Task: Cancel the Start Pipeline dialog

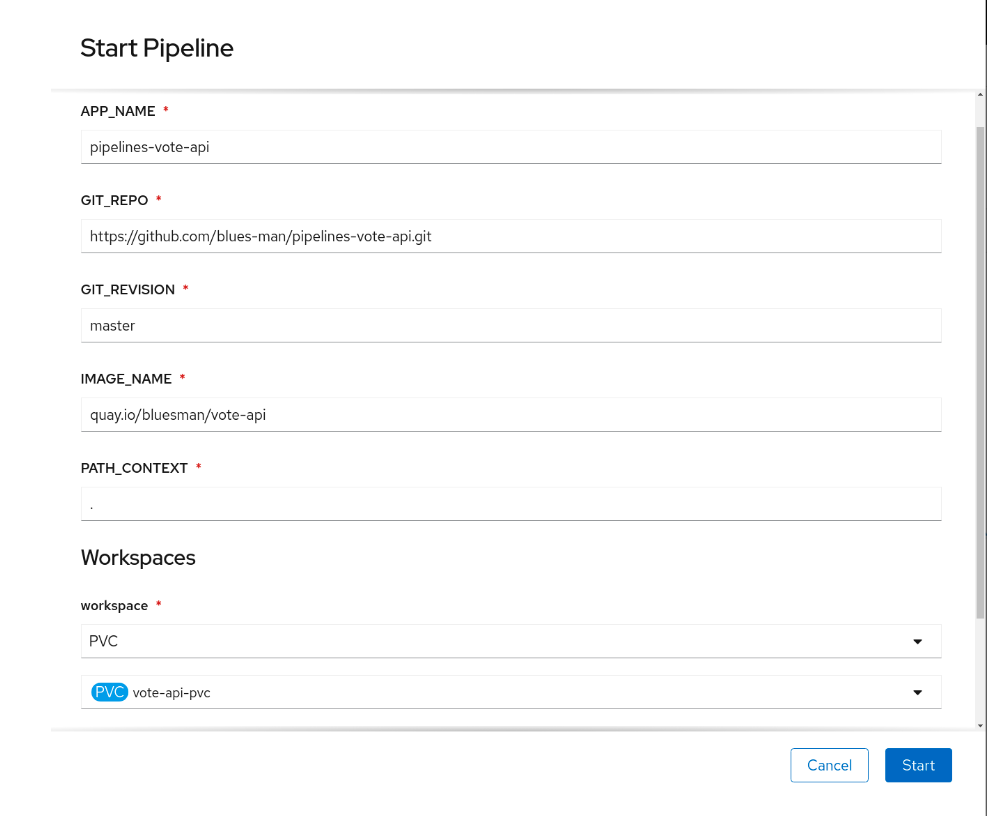Action: pyautogui.click(x=829, y=765)
